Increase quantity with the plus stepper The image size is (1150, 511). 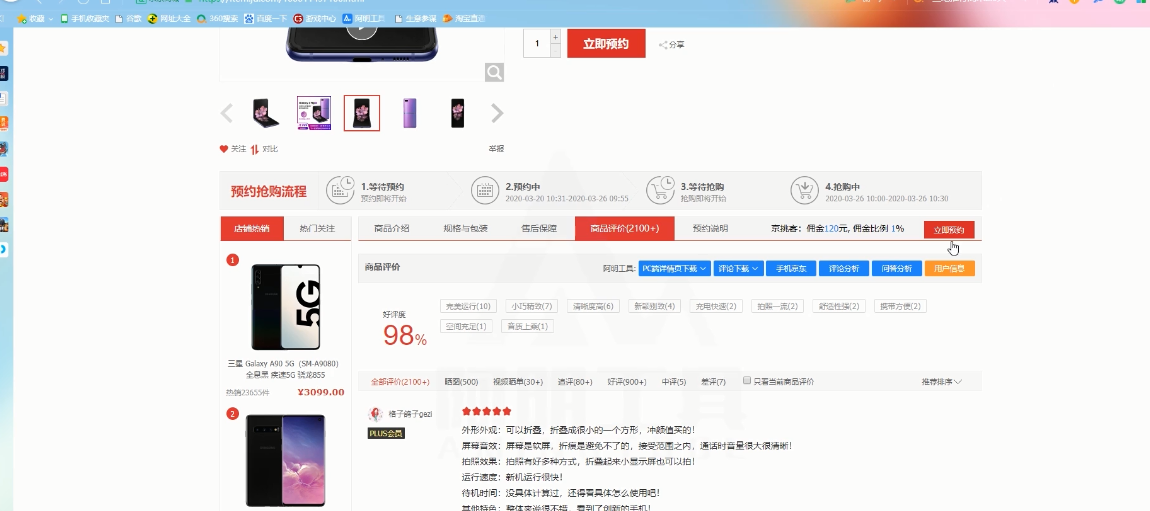(556, 37)
